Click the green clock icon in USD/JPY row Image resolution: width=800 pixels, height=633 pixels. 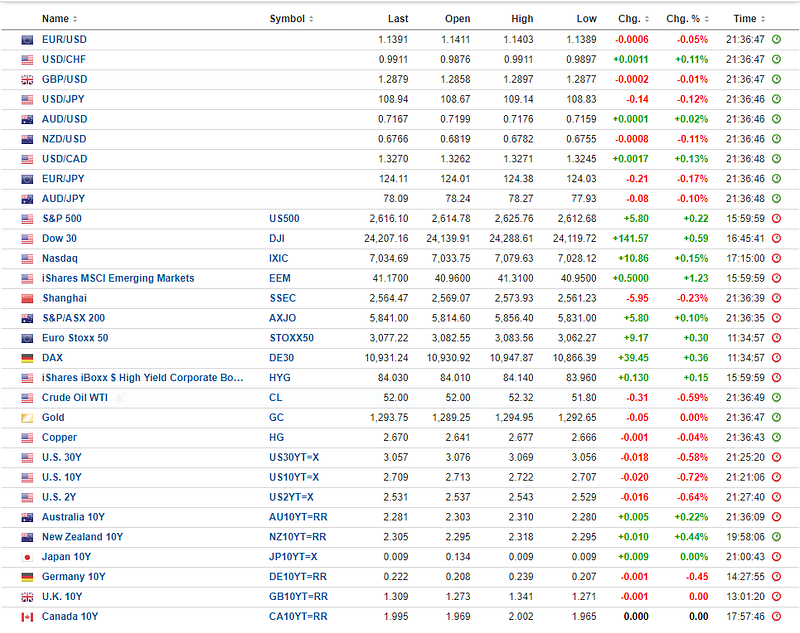click(777, 99)
